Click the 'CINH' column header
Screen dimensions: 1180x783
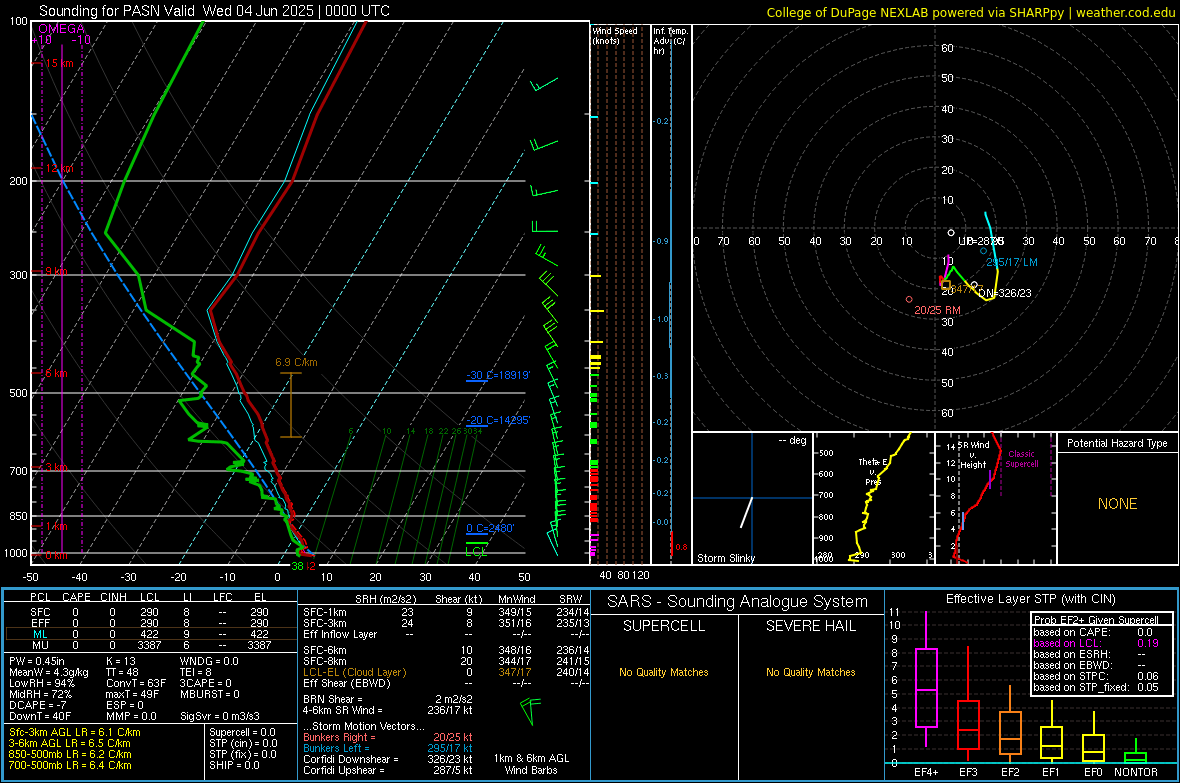[x=113, y=597]
